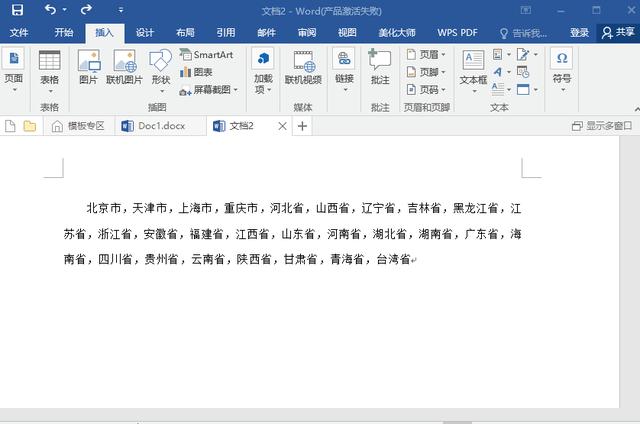Screen dimensions: 640x424
Task: Switch to the 设计 ribbon tab
Action: [145, 33]
